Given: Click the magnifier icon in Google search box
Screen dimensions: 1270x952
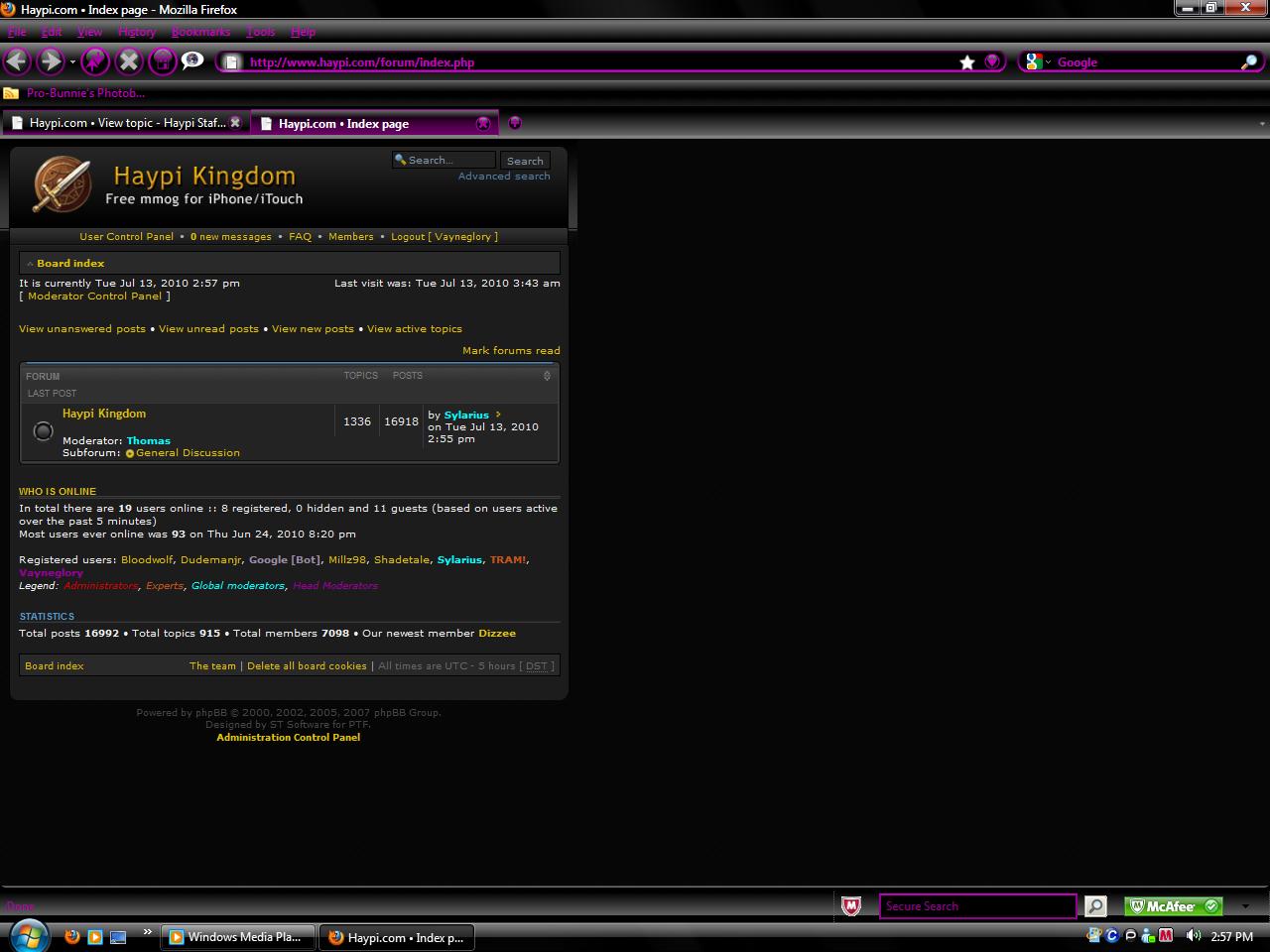Looking at the screenshot, I should pos(1248,62).
